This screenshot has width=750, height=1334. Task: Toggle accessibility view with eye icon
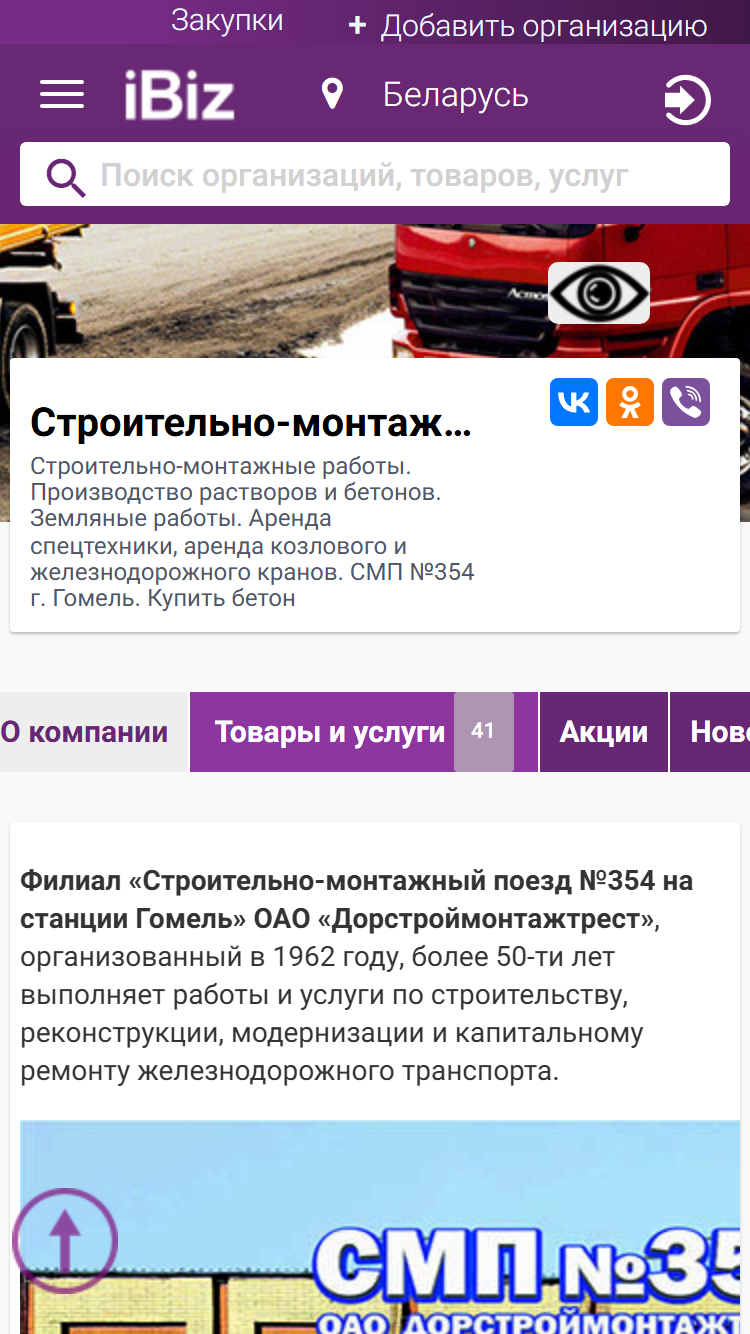[x=599, y=293]
